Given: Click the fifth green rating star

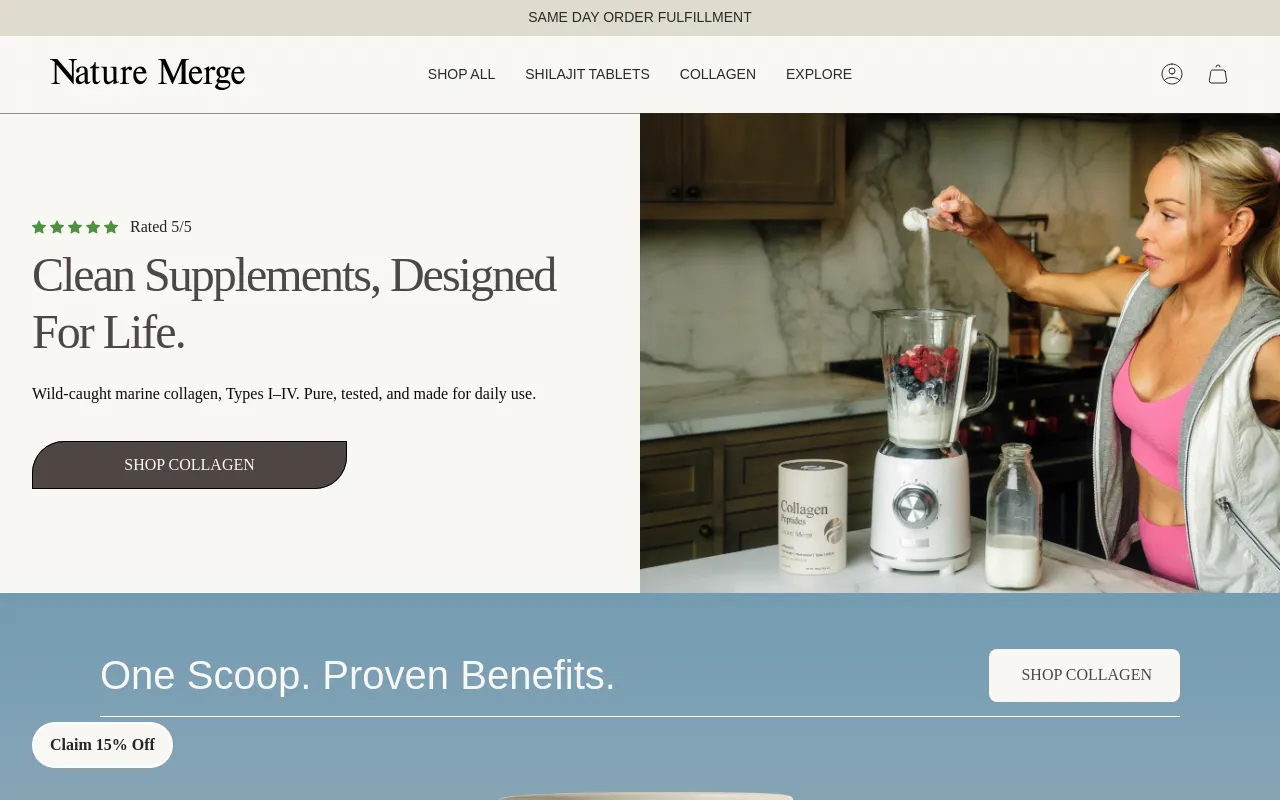Looking at the screenshot, I should 111,227.
